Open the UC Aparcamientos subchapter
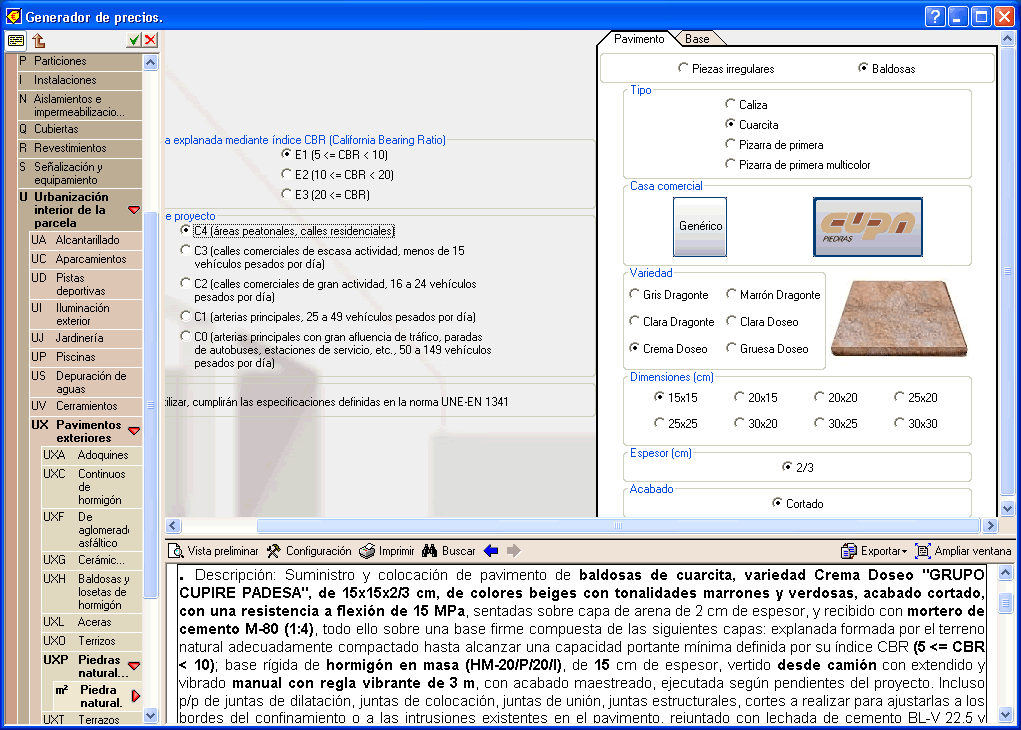The image size is (1021, 730). pos(85,259)
